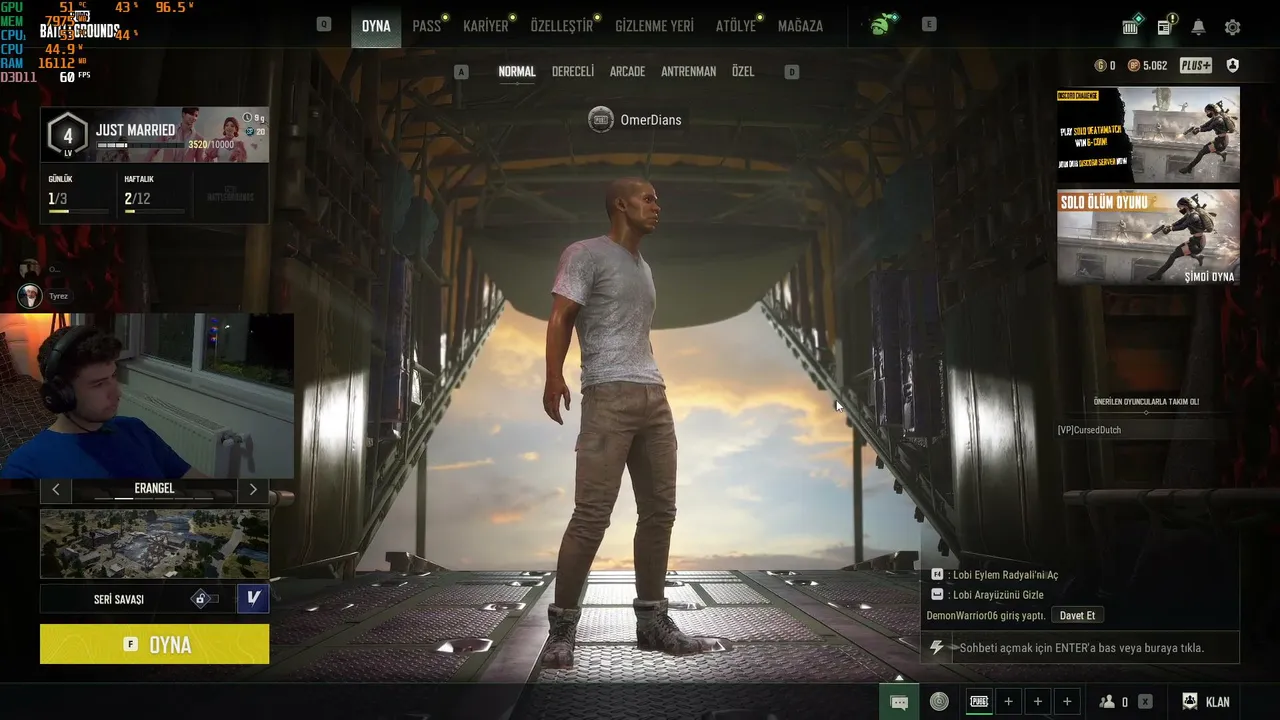Image resolution: width=1280 pixels, height=720 pixels.
Task: Open the Just Married pass card
Action: [154, 135]
